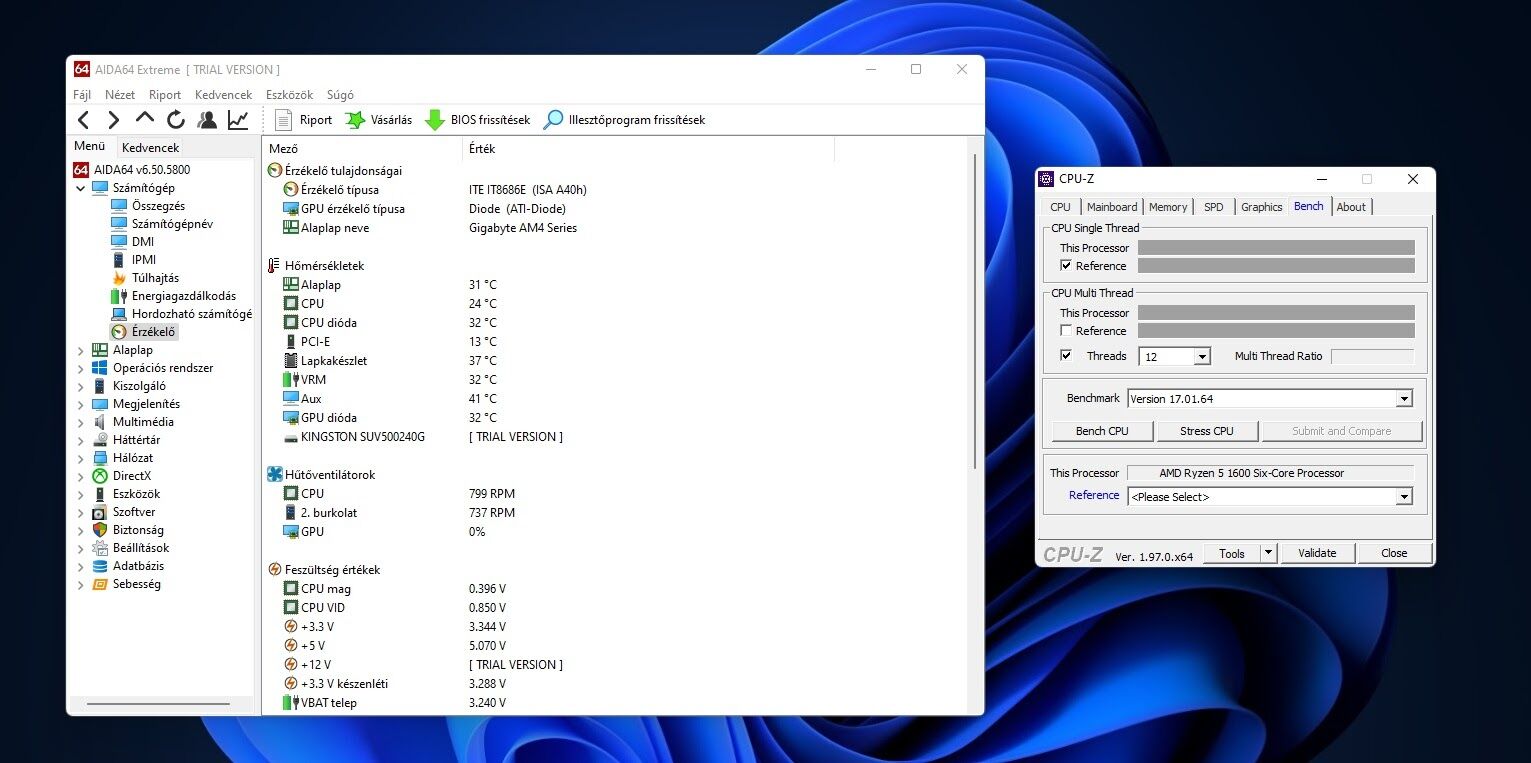1531x763 pixels.
Task: Switch to the SPD tab in CPU-Z
Action: click(1213, 207)
